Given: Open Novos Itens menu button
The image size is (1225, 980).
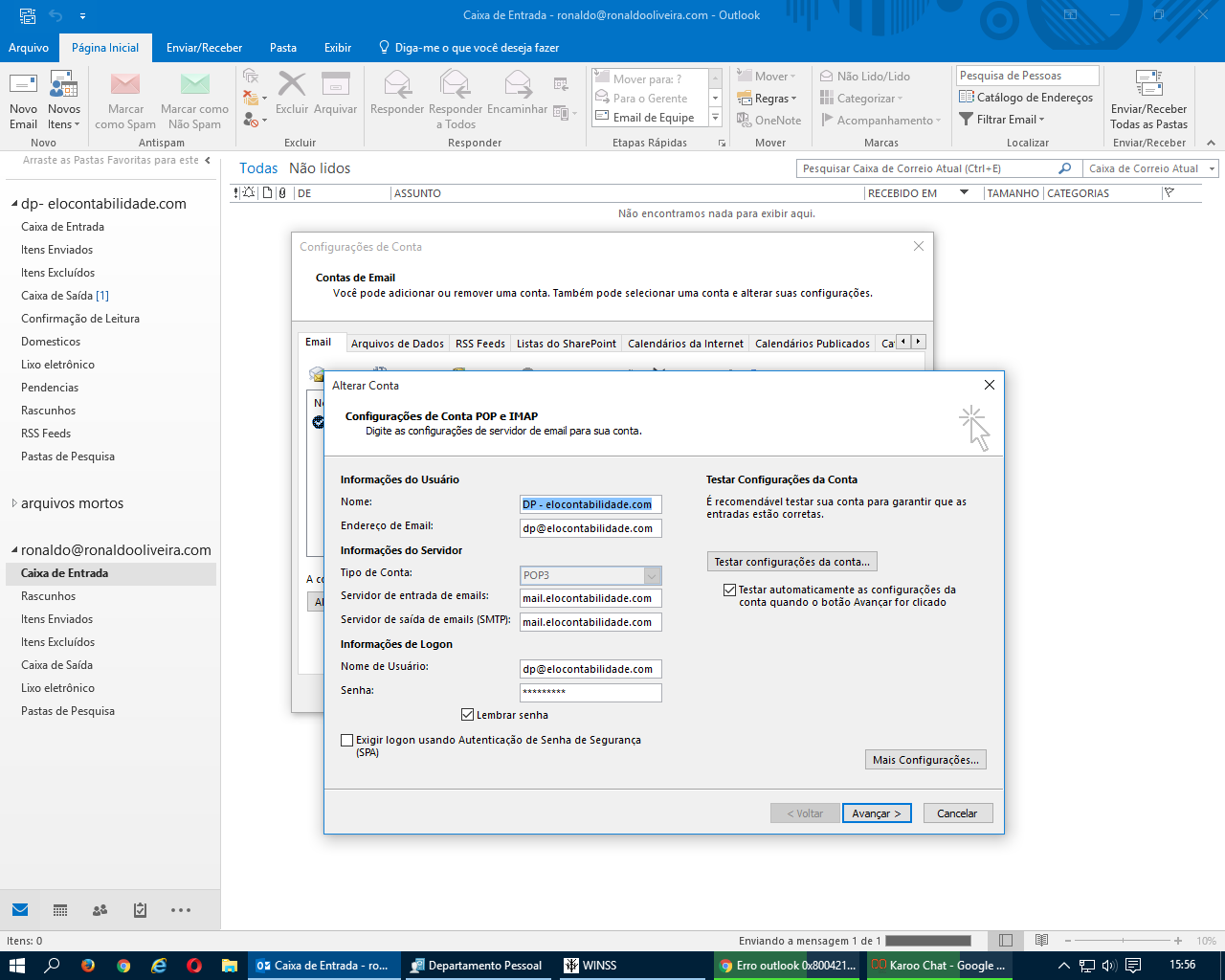Looking at the screenshot, I should pyautogui.click(x=64, y=100).
